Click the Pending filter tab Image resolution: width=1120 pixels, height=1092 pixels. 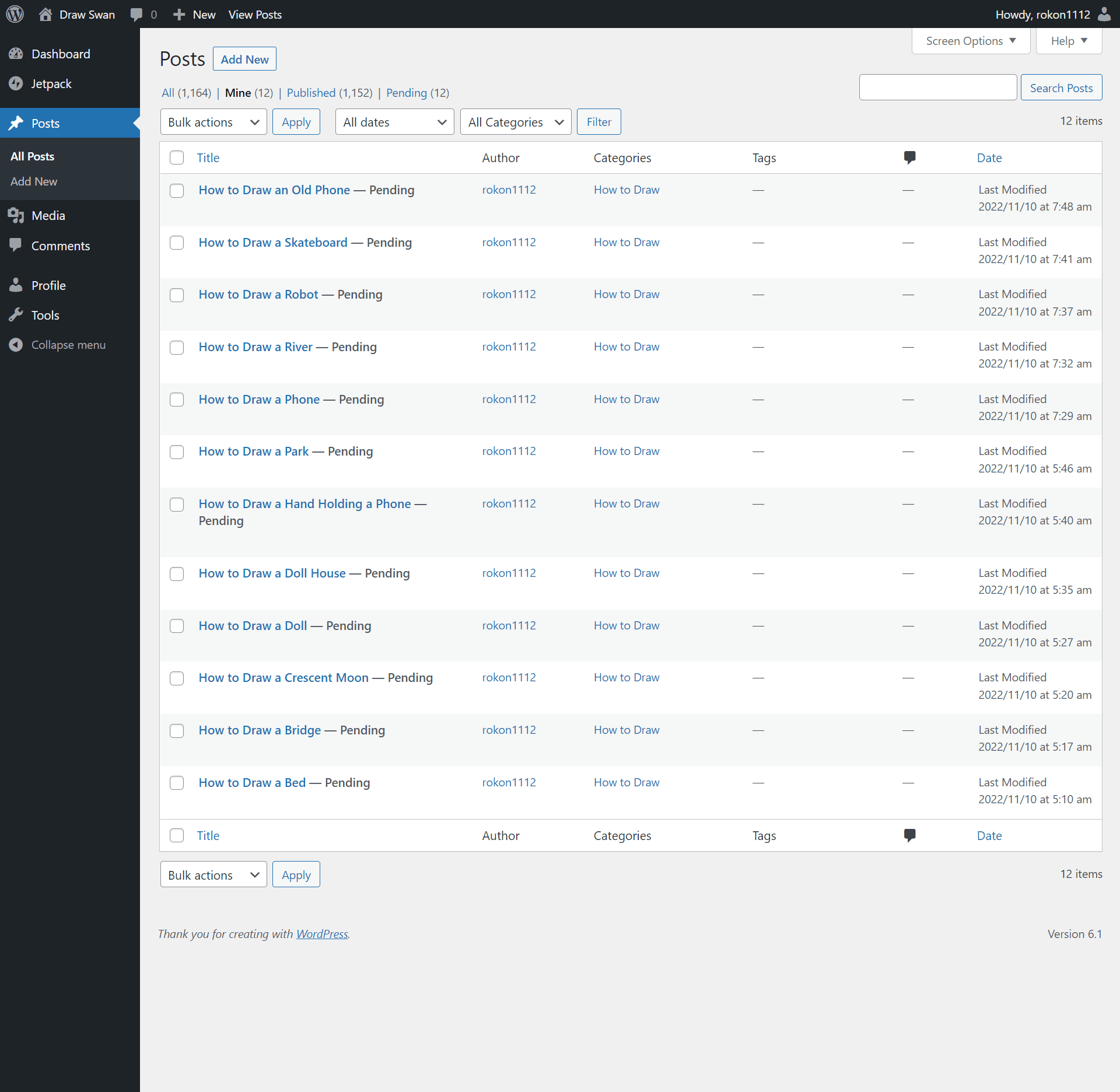point(416,92)
